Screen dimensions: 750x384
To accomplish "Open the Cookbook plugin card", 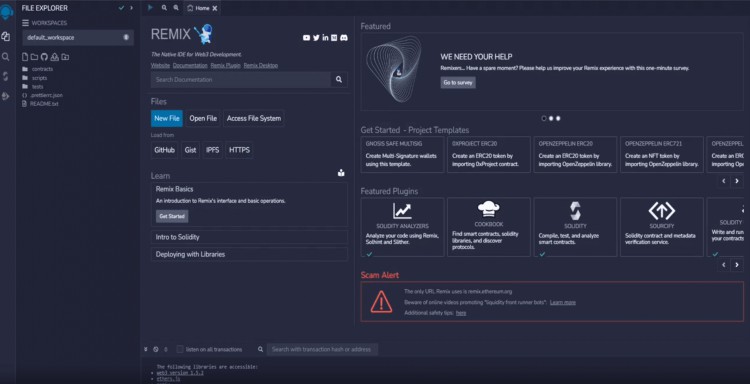I will click(489, 227).
